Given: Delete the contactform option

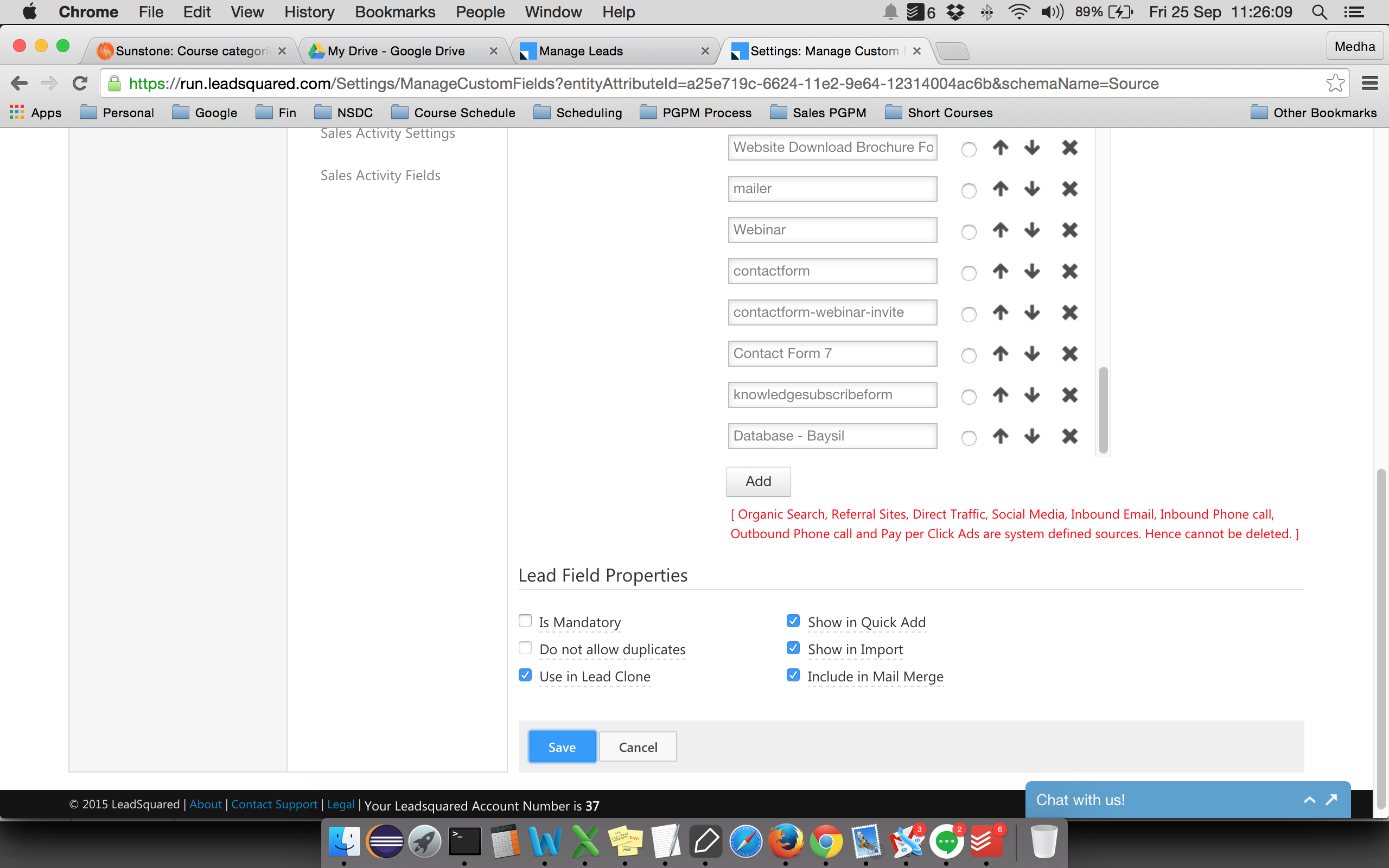Looking at the screenshot, I should click(x=1069, y=272).
